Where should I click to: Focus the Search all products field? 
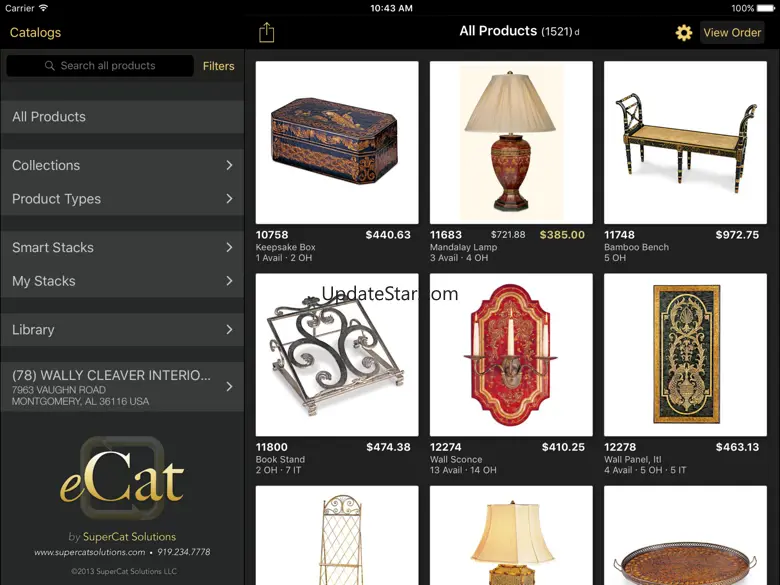(x=100, y=66)
